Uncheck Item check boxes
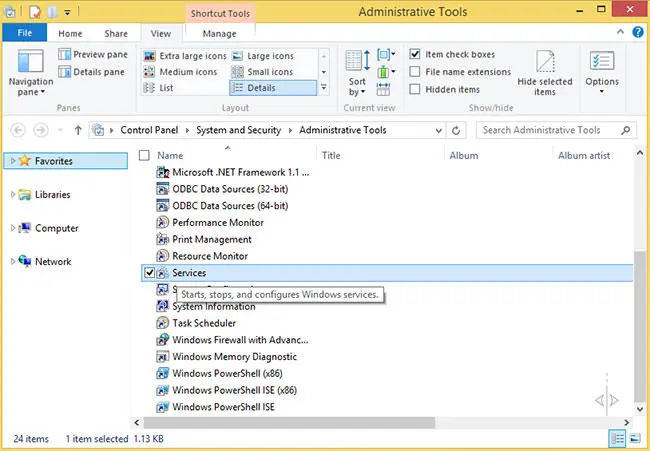650x451 pixels. pos(415,54)
